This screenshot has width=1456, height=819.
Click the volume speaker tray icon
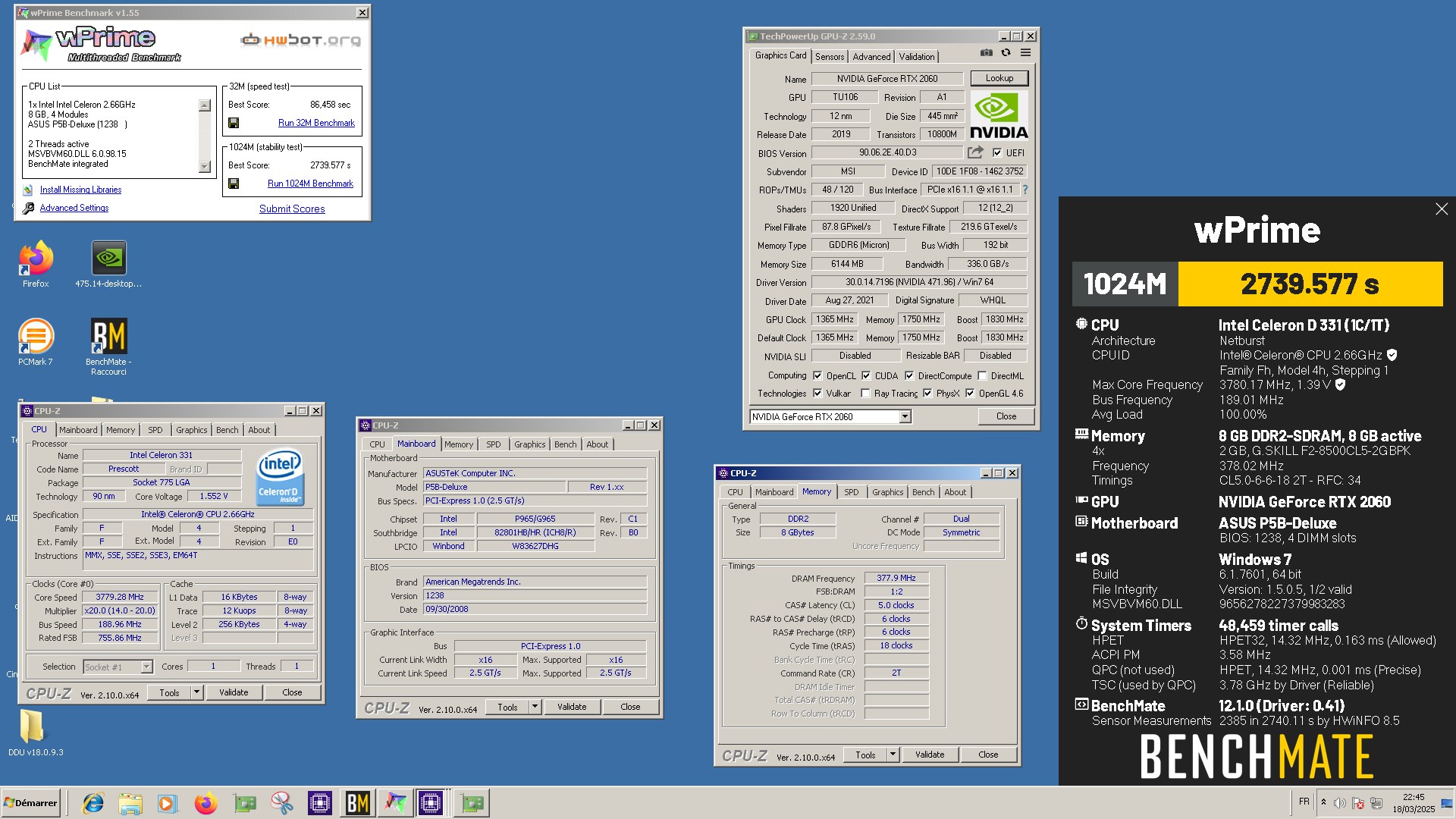pyautogui.click(x=1339, y=803)
